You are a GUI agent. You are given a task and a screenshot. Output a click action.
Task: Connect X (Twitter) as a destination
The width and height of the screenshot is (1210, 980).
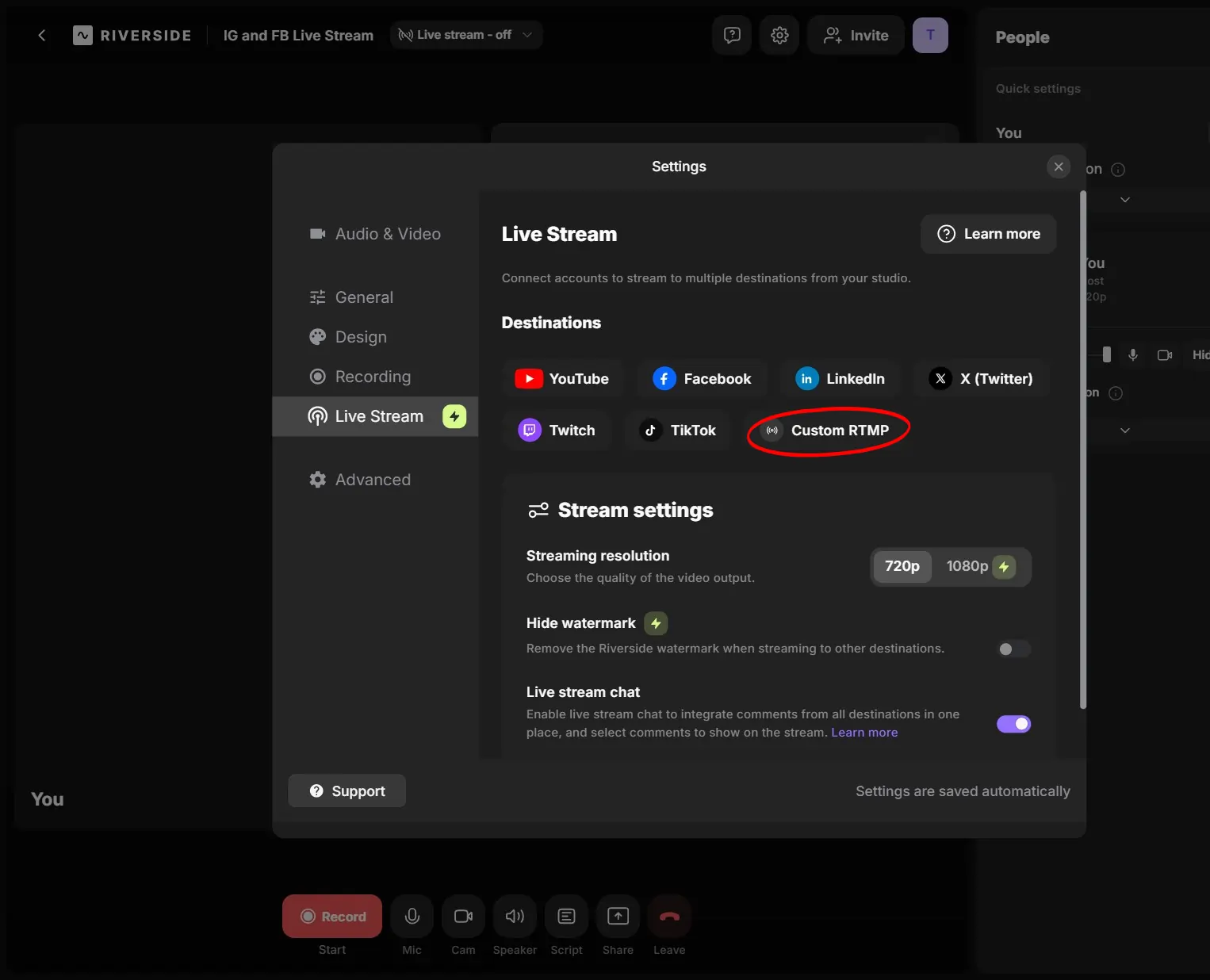[982, 379]
